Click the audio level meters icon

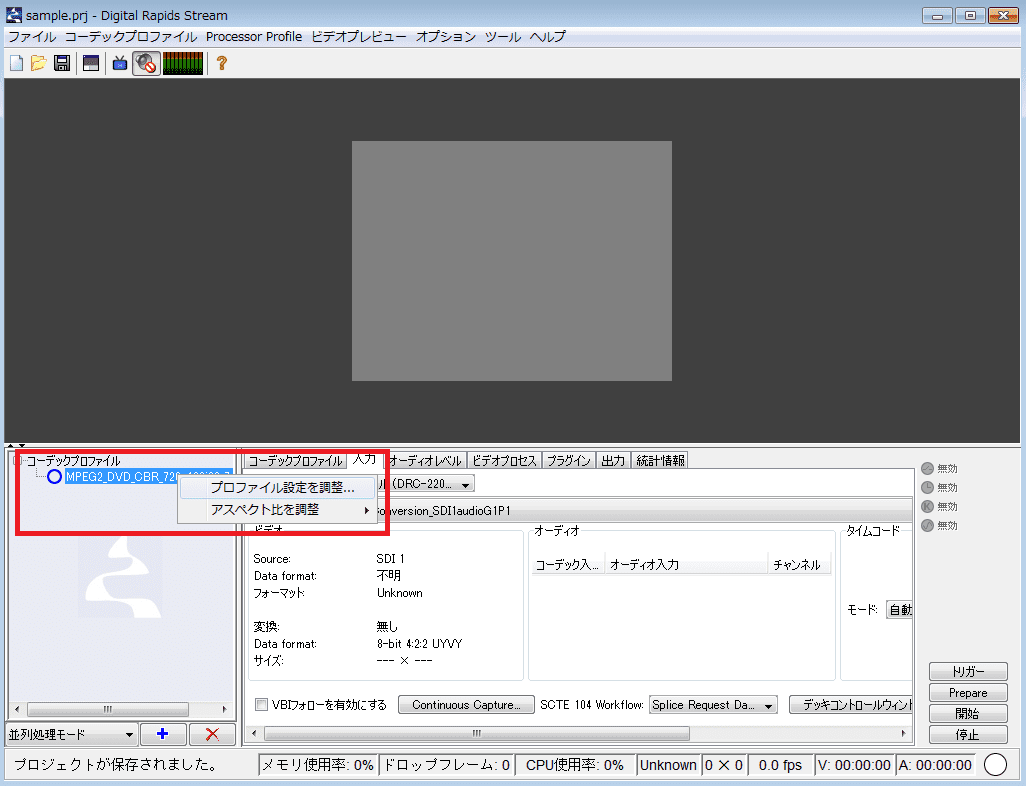[x=183, y=63]
